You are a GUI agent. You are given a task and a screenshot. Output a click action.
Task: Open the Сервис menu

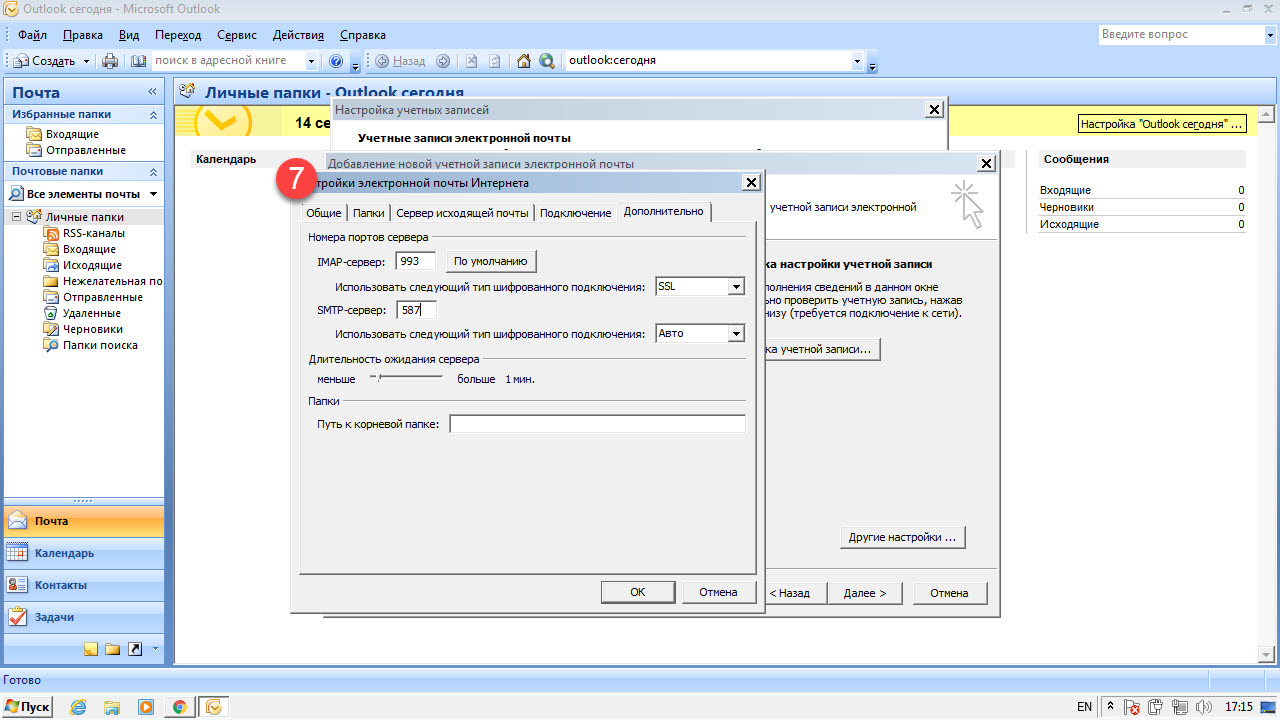pyautogui.click(x=236, y=35)
